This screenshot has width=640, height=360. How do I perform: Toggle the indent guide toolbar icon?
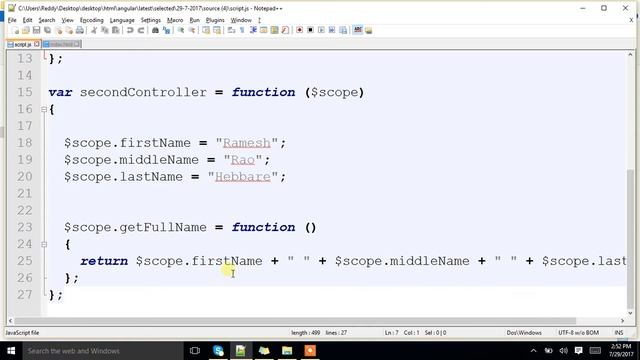[253, 30]
